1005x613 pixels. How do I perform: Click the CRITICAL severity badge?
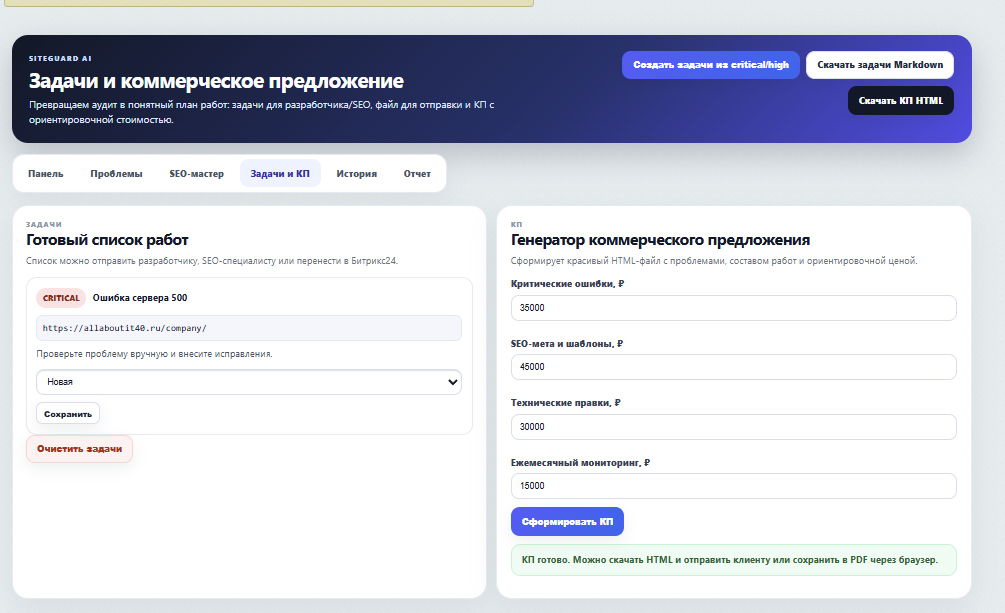click(x=61, y=298)
